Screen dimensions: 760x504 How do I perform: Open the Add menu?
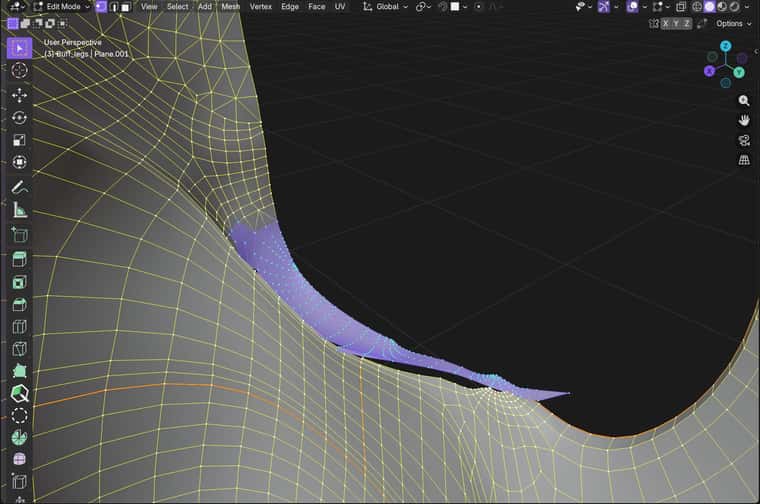coord(205,6)
